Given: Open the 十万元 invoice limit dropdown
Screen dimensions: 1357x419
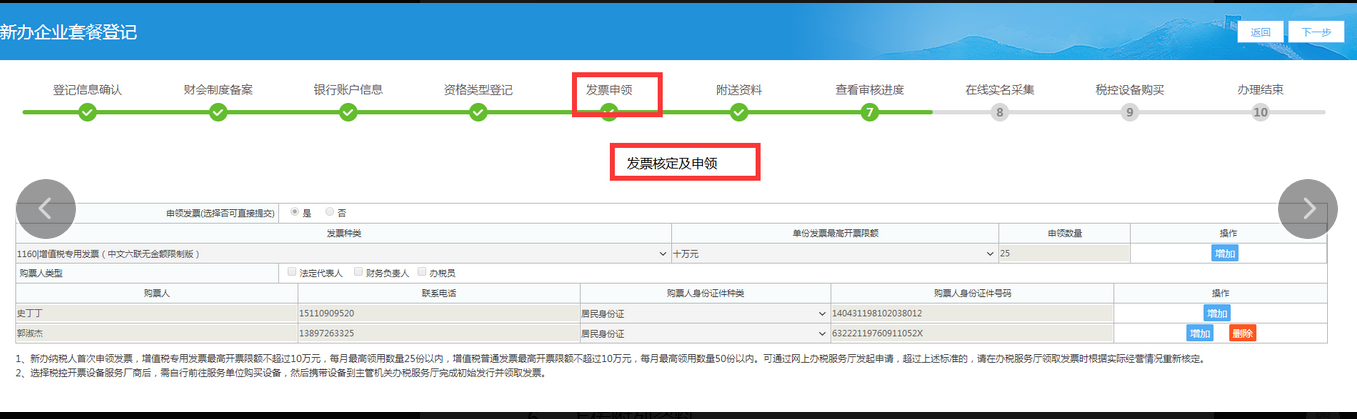Looking at the screenshot, I should point(834,254).
